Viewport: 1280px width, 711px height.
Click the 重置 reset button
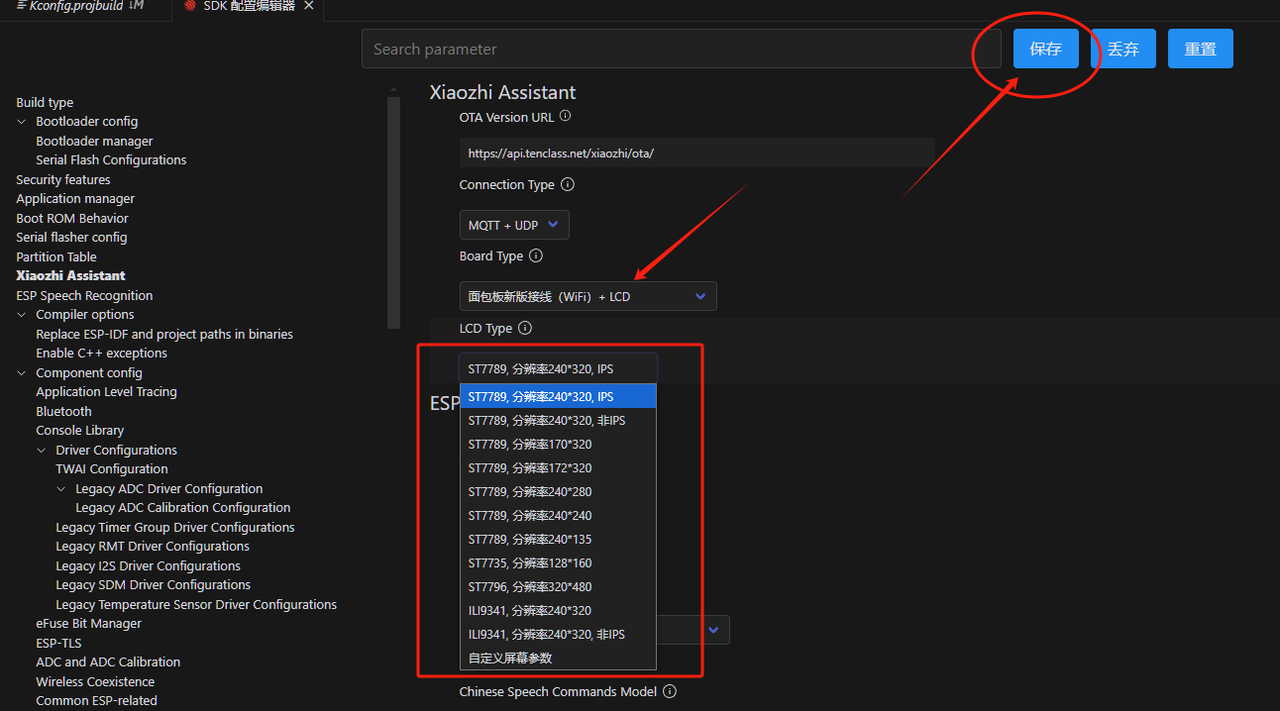pos(1200,49)
